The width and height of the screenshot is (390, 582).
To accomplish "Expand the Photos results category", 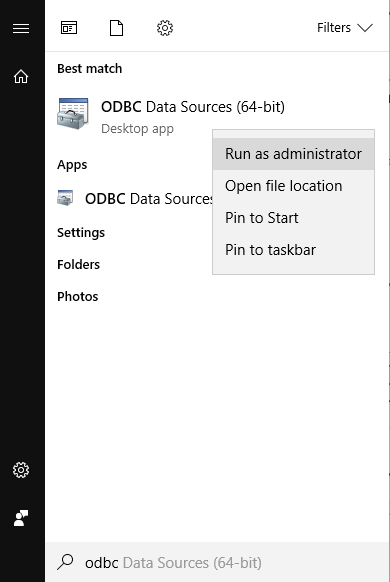I will 78,297.
